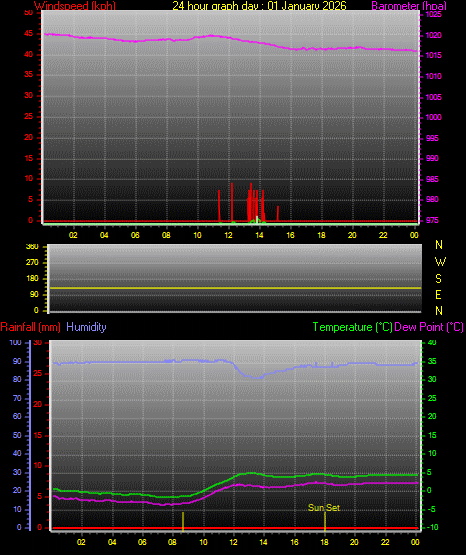
Task: Click the Dew Point (°C) legend label
Action: pyautogui.click(x=429, y=327)
